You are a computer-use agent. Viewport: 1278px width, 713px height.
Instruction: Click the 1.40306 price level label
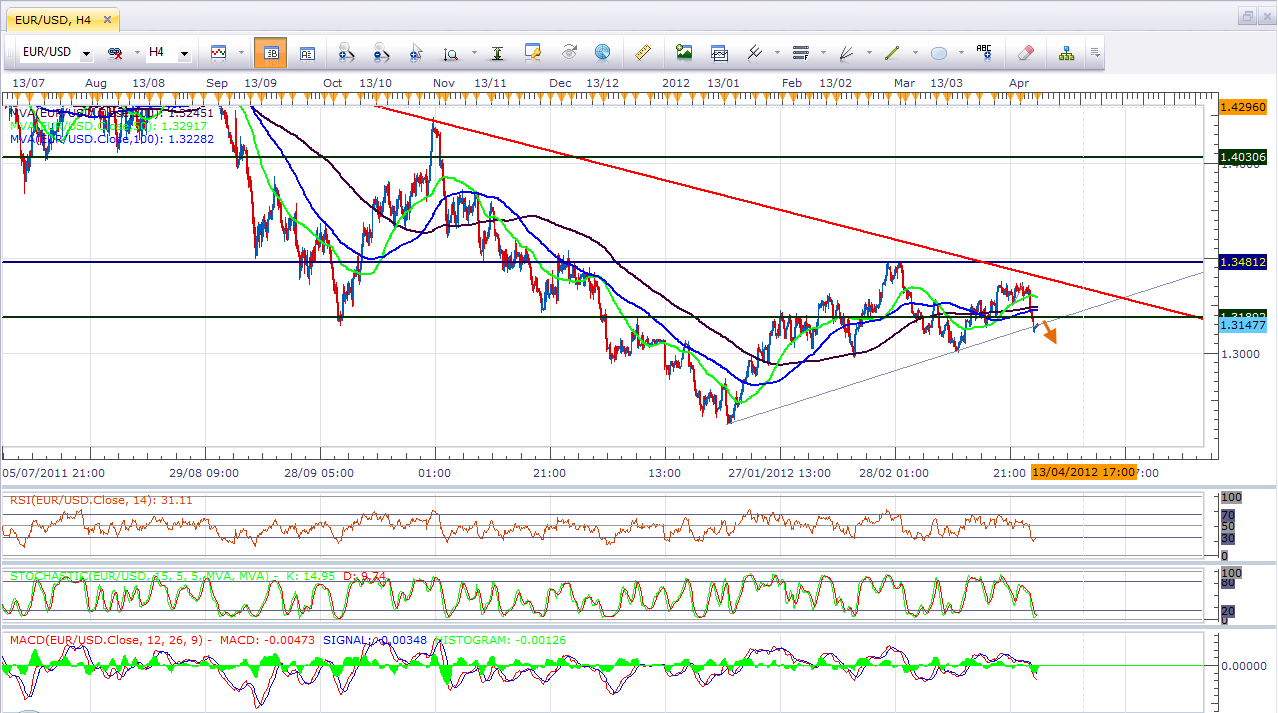(x=1243, y=157)
